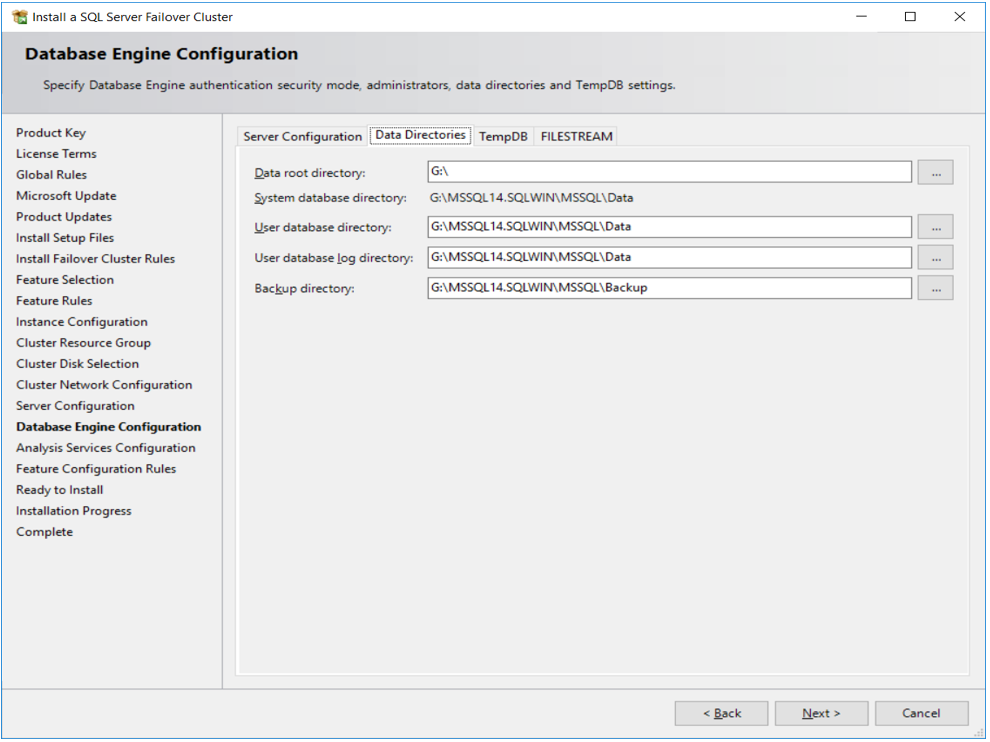Select Cluster Resource Group step
The height and width of the screenshot is (742, 990).
pos(83,343)
